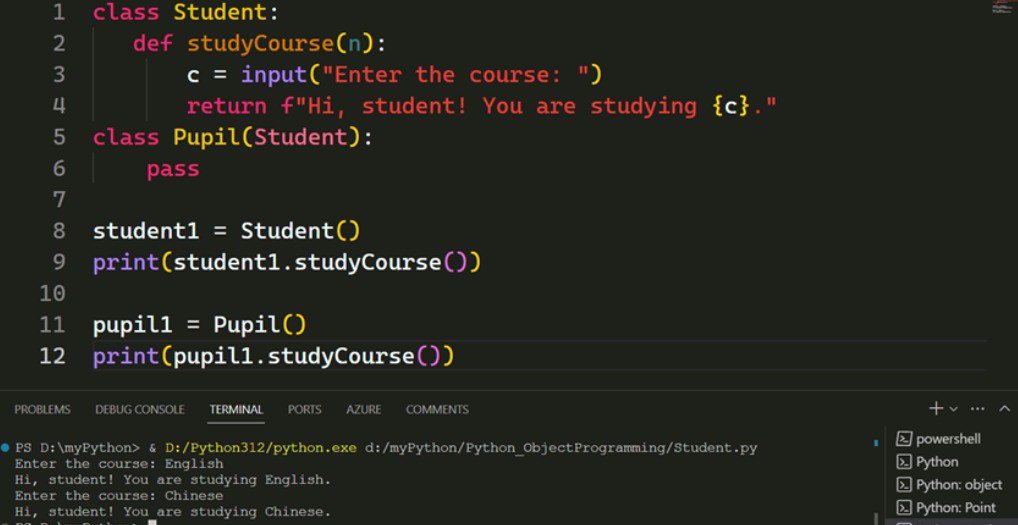Click the terminal icon beside the Python entry

point(903,462)
